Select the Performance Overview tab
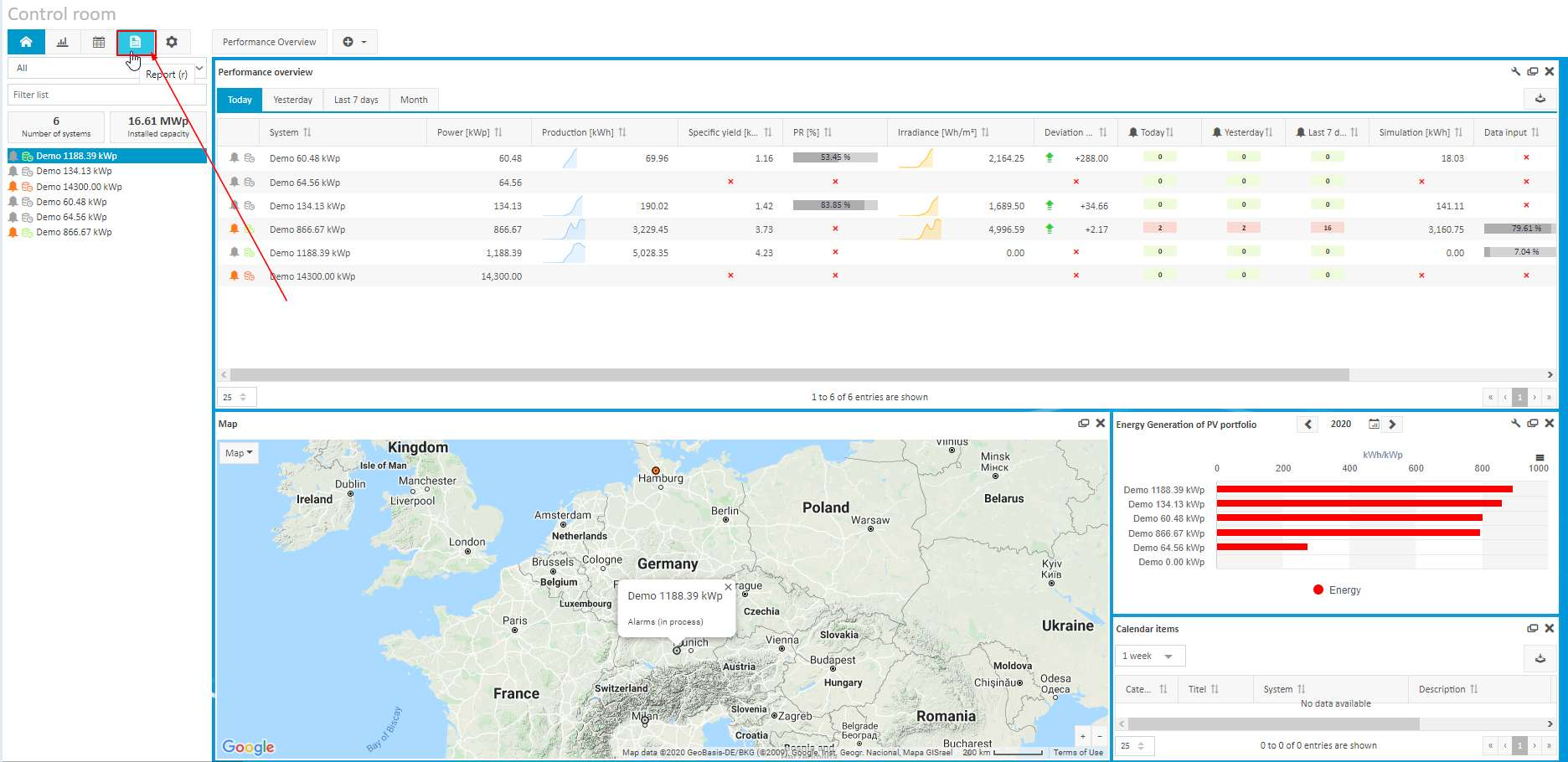The image size is (1568, 762). [269, 42]
